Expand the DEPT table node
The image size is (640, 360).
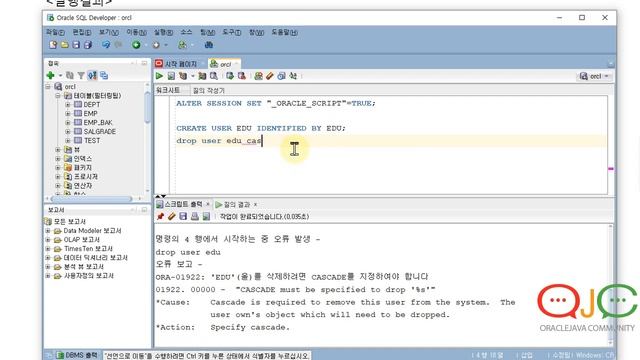[x=68, y=104]
